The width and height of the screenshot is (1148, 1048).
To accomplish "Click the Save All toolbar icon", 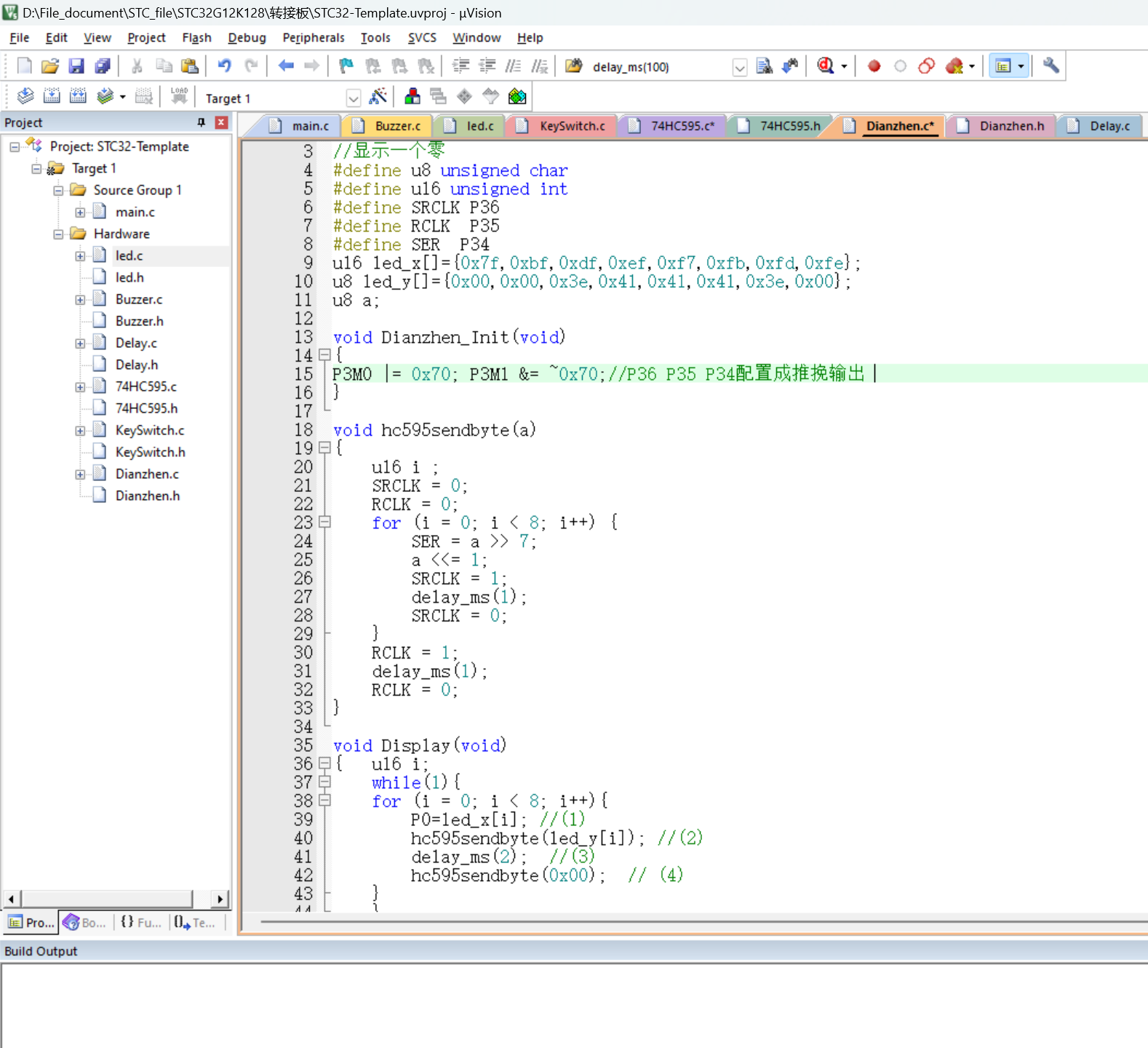I will [x=103, y=66].
